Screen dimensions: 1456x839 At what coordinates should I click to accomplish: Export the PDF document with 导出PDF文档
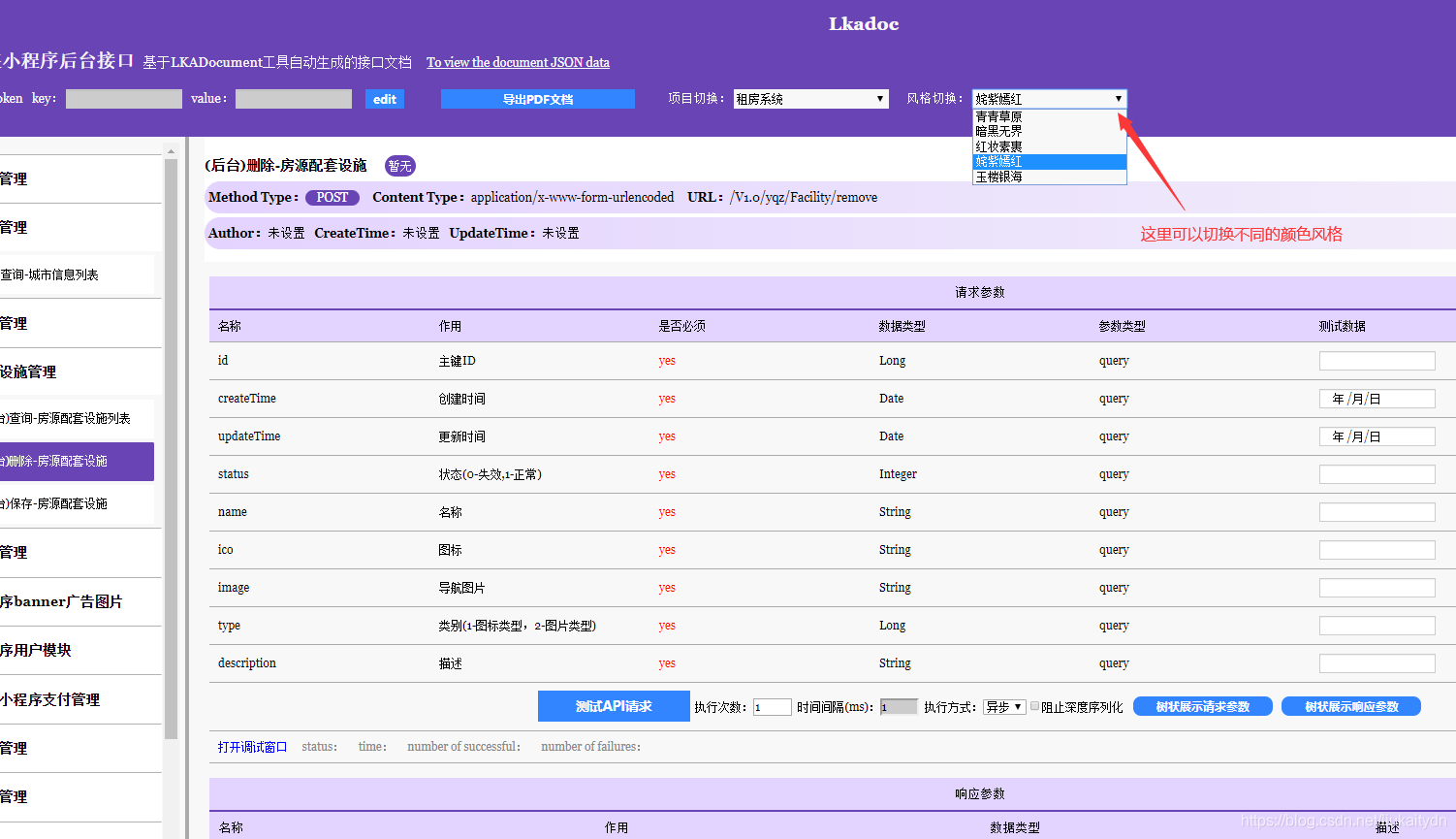point(538,99)
